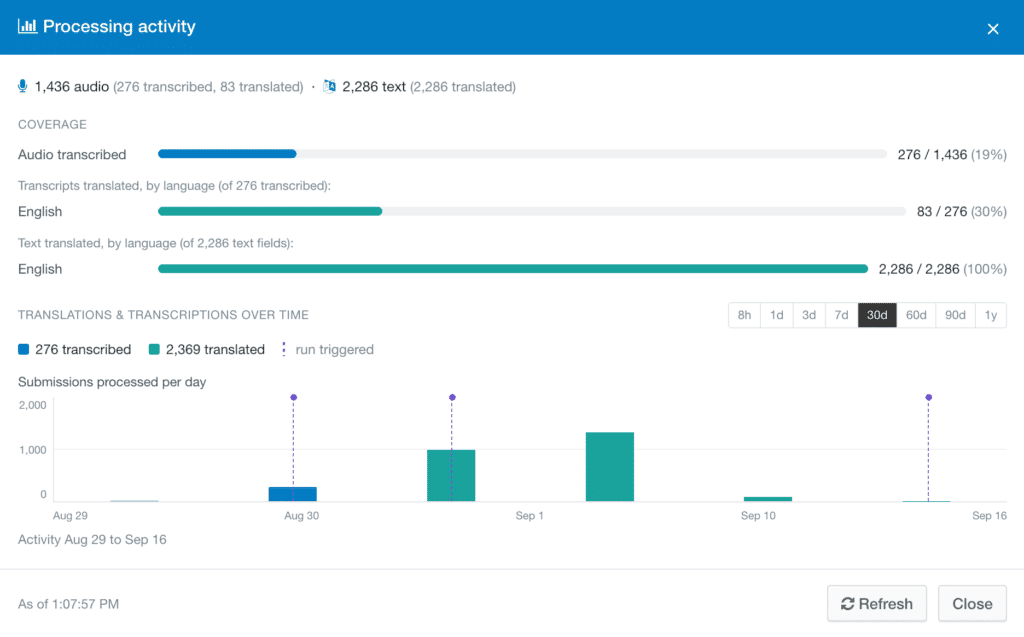This screenshot has height=637, width=1024.
Task: Click the translate icon next to 2,286 text
Action: click(330, 86)
